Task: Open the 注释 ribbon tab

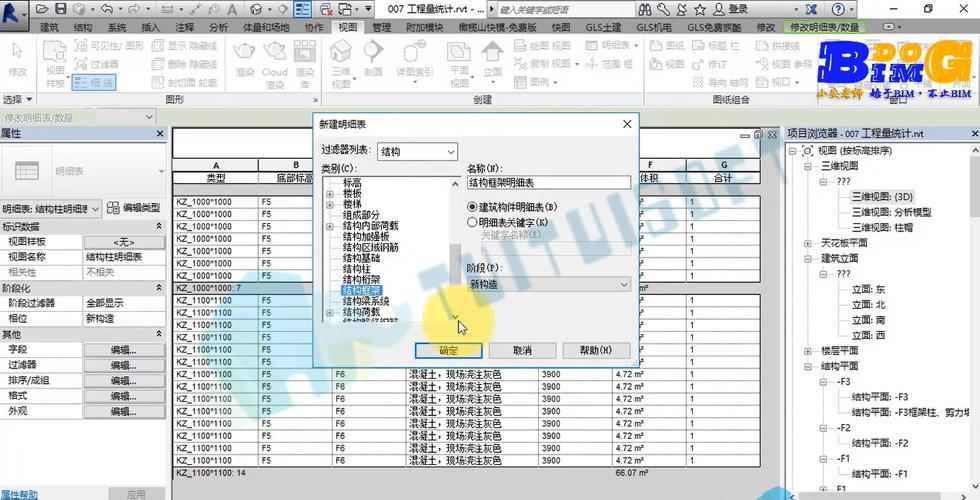Action: 184,27
